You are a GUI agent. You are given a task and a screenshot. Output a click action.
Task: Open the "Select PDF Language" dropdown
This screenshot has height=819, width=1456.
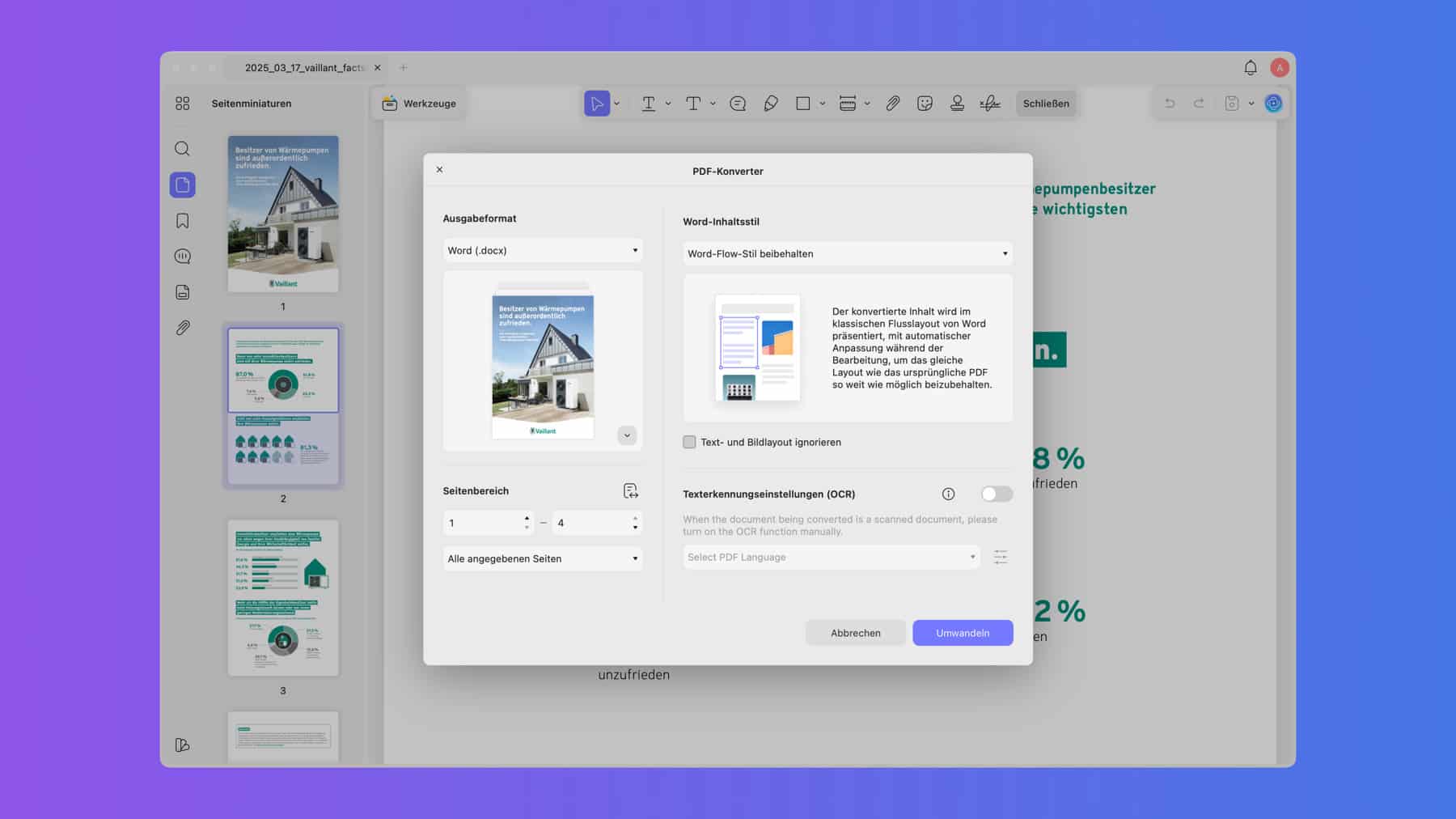(831, 557)
